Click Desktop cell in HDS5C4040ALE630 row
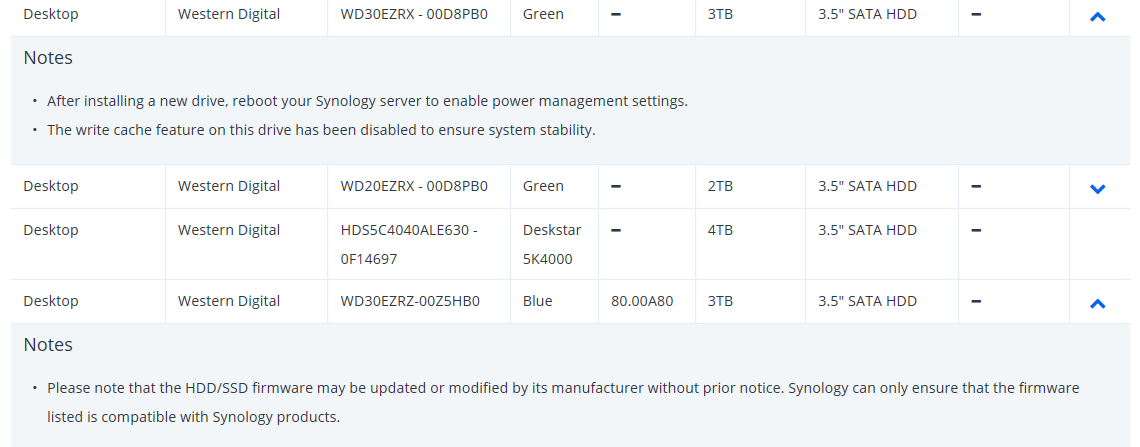This screenshot has height=447, width=1140. [x=51, y=230]
